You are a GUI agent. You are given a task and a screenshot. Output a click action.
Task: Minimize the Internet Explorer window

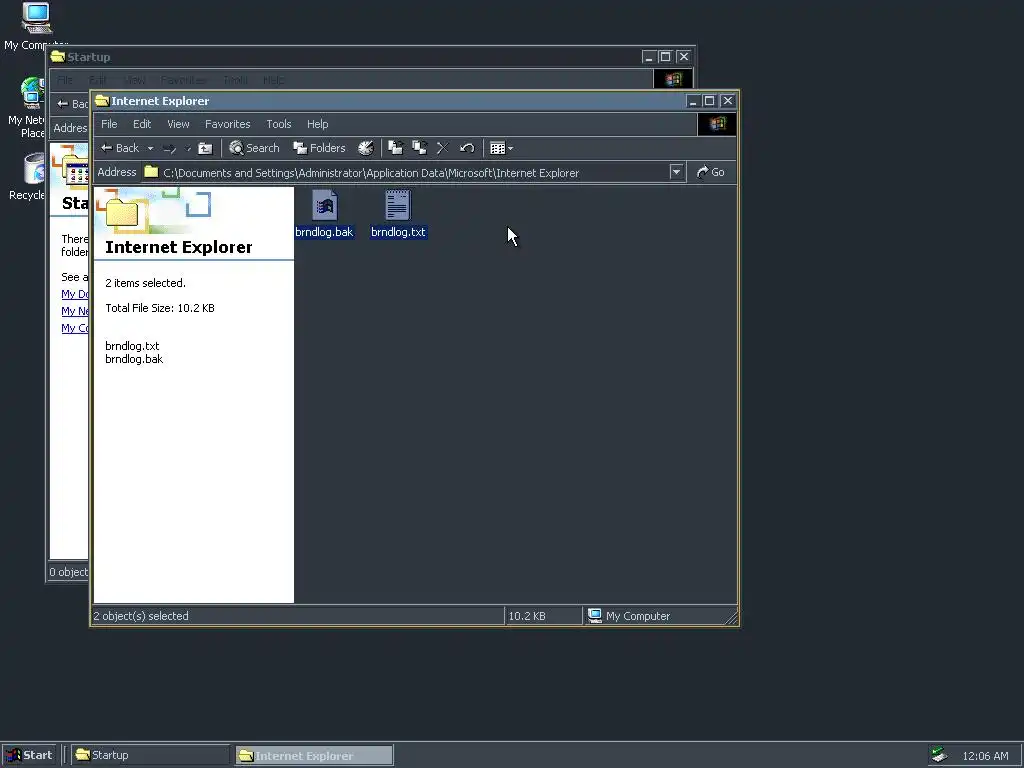694,101
